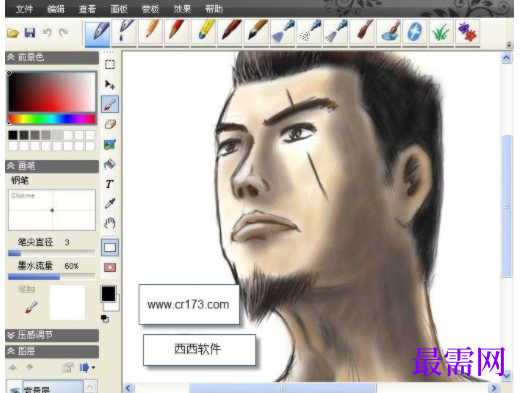The image size is (524, 393).
Task: Open the 编辑 menu
Action: tap(56, 9)
